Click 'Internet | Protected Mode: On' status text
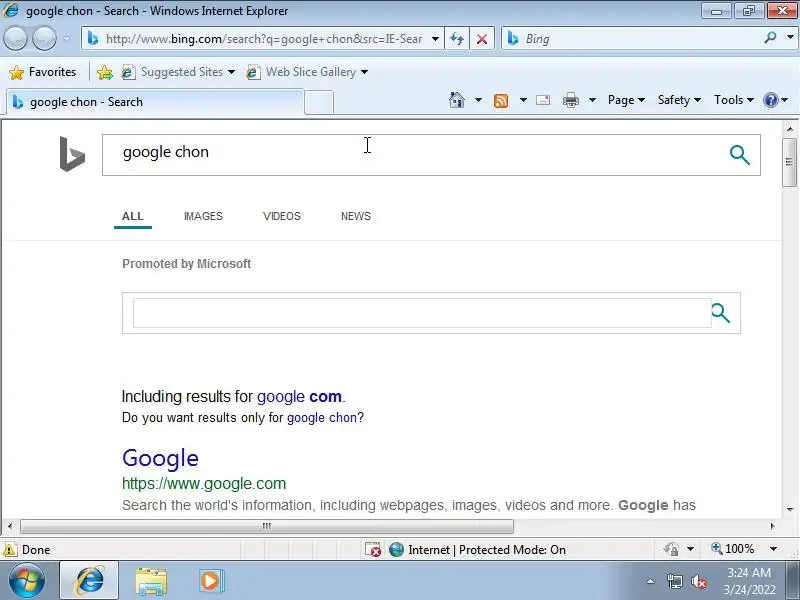800x600 pixels. tap(487, 549)
